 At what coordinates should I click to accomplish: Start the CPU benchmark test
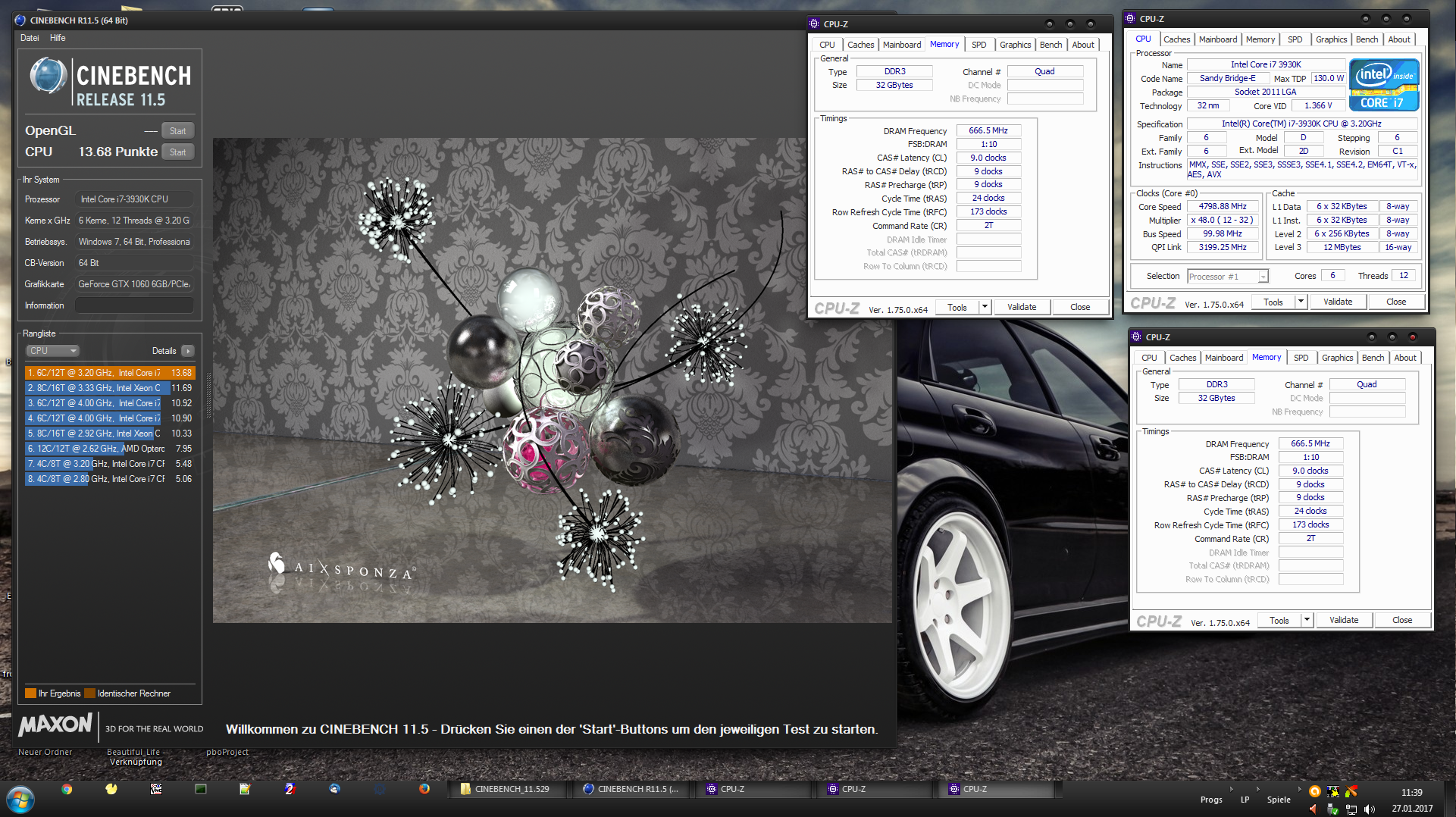(178, 152)
